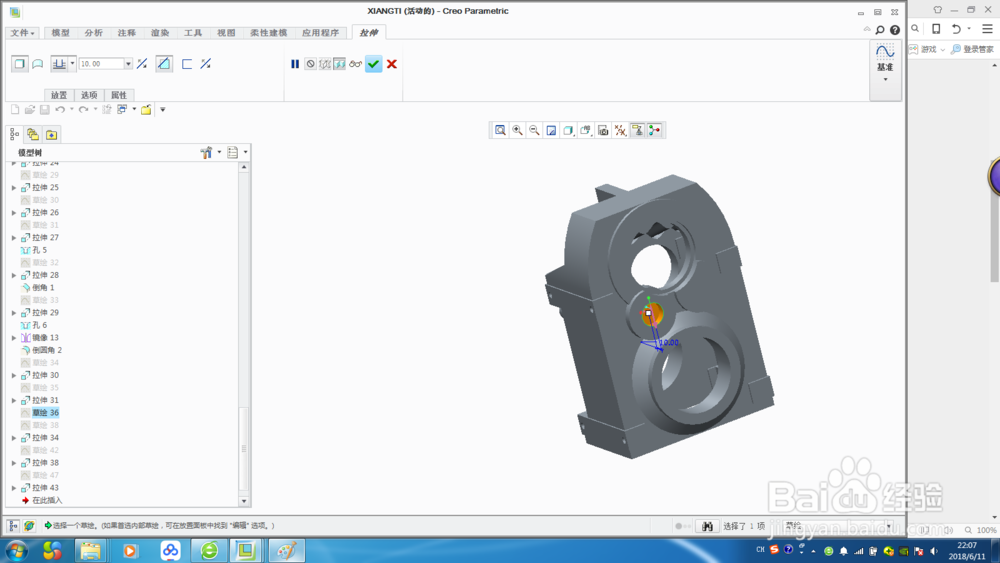Open the display style cube icon

[568, 130]
